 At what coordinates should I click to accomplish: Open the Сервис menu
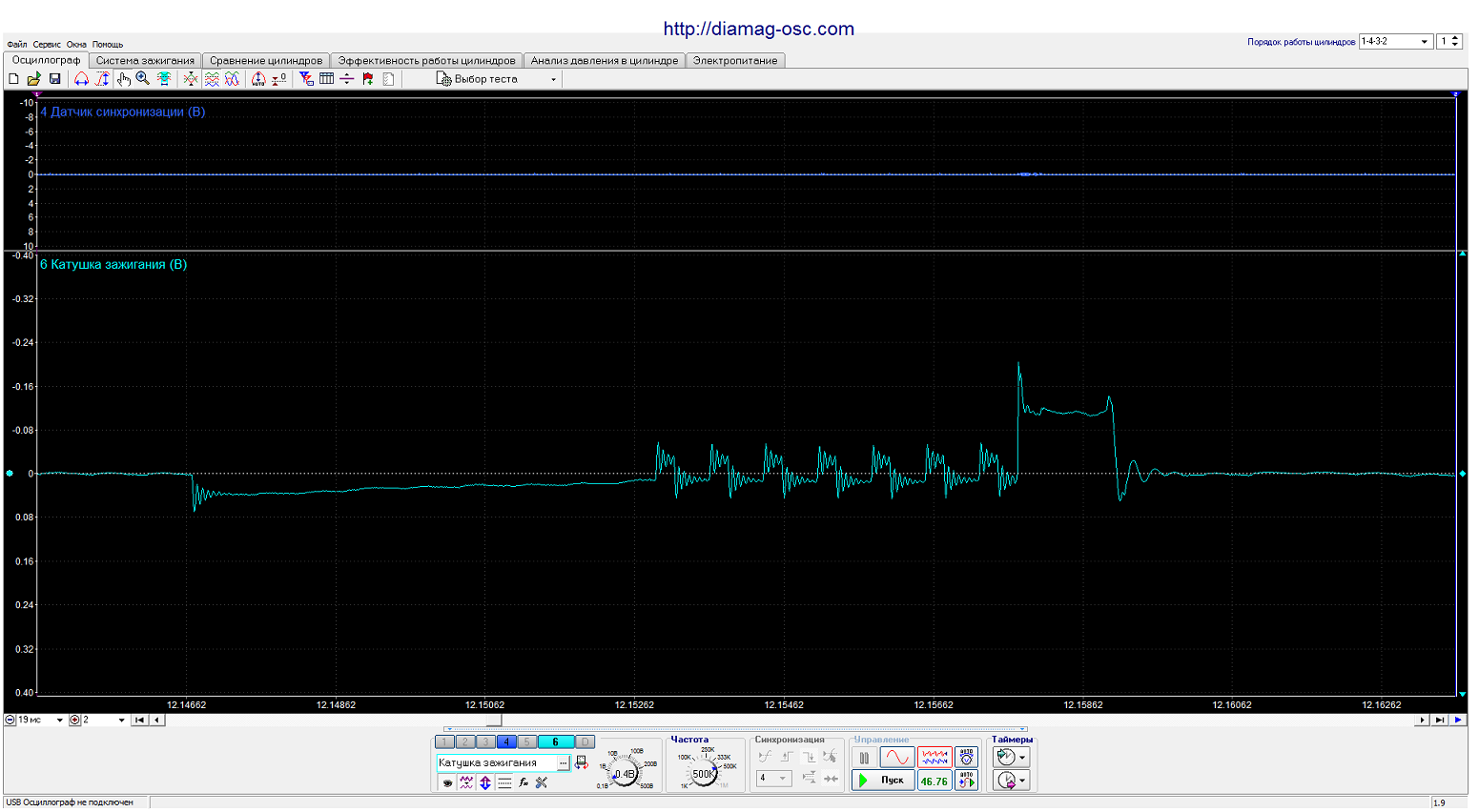coord(47,45)
